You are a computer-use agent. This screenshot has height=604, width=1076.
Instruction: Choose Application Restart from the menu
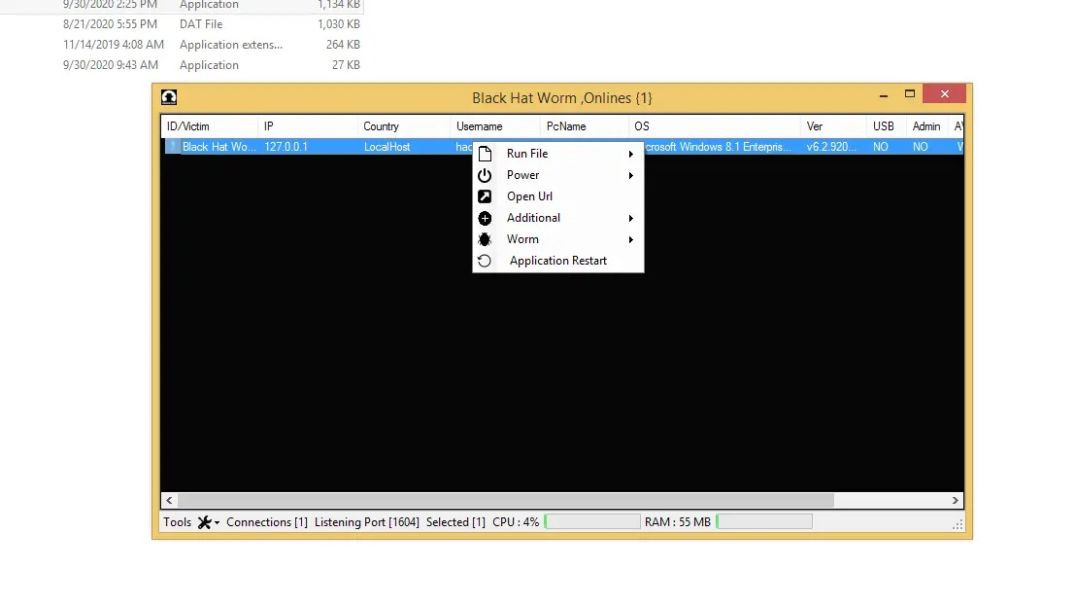557,260
